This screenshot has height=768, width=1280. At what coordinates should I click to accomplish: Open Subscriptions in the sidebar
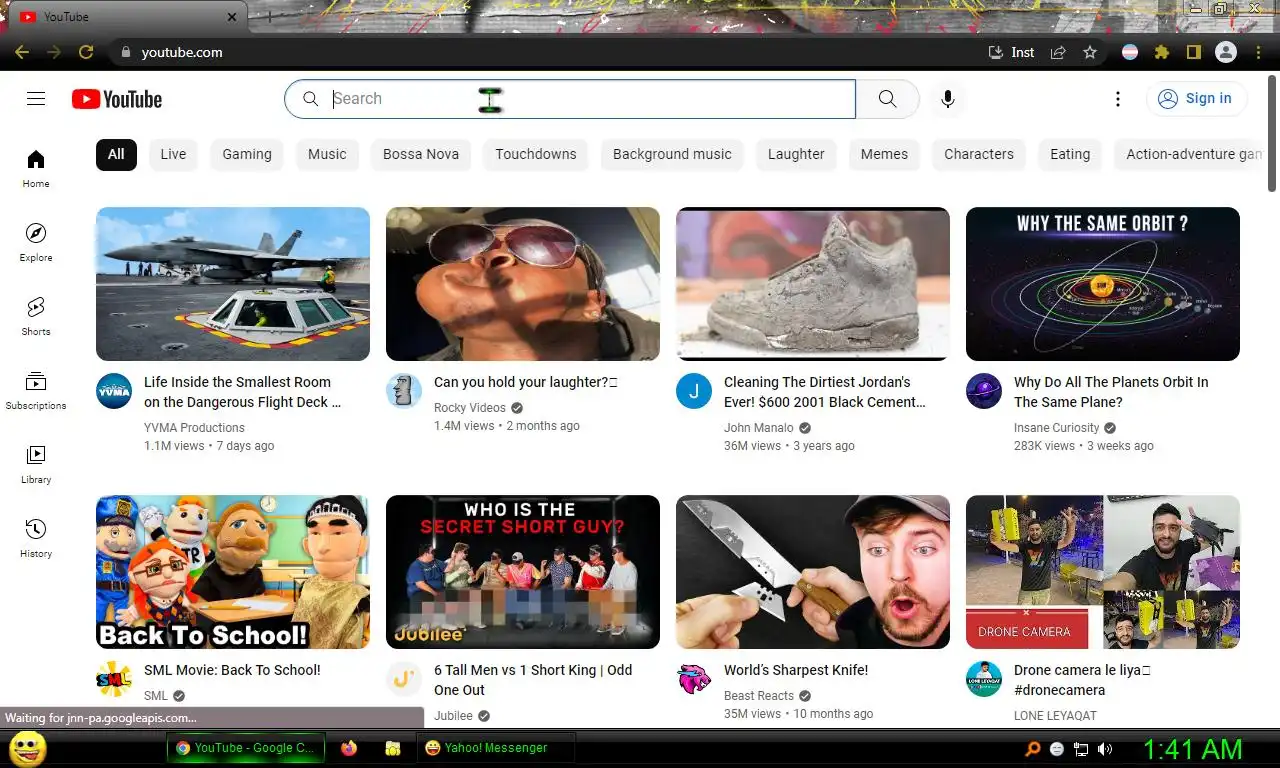pos(36,390)
